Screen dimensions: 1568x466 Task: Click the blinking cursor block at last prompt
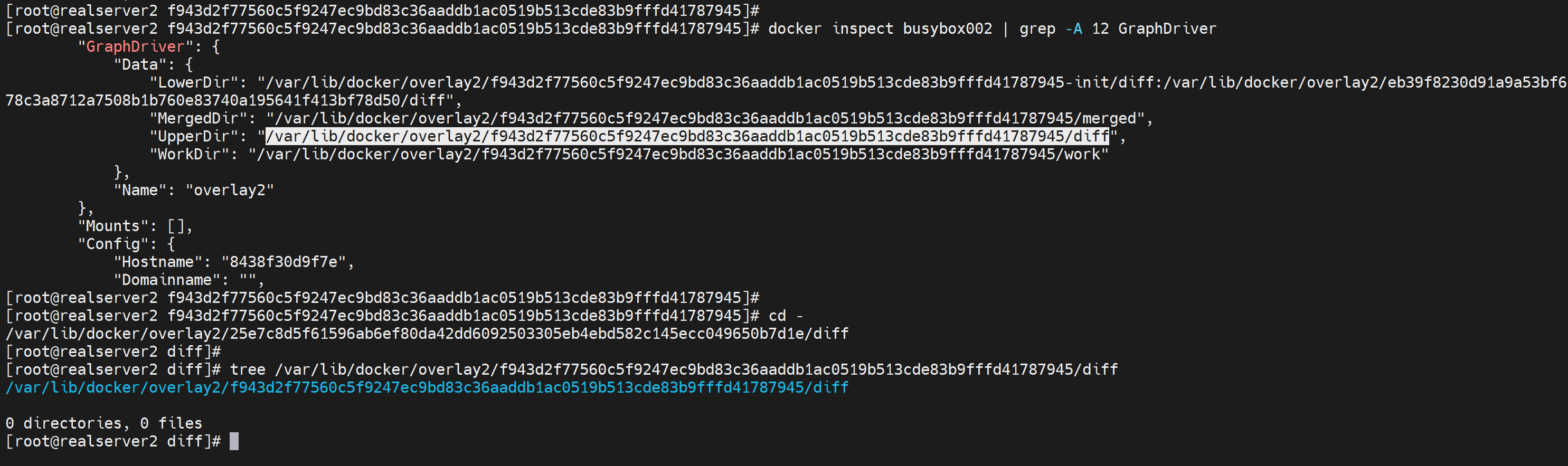[x=234, y=441]
